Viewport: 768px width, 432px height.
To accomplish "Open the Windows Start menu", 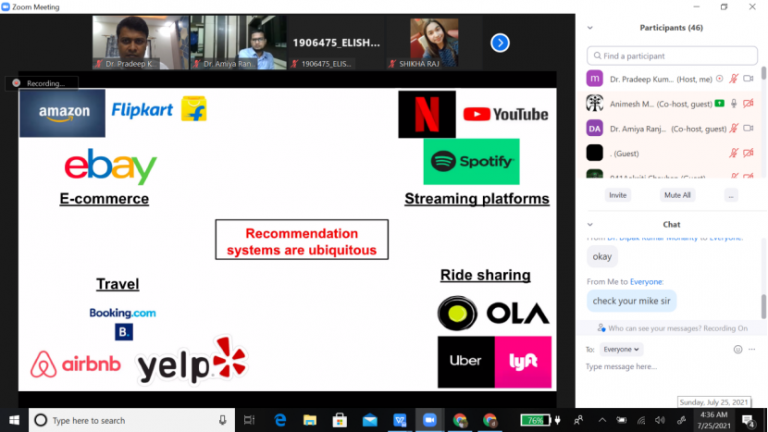I will tap(14, 420).
